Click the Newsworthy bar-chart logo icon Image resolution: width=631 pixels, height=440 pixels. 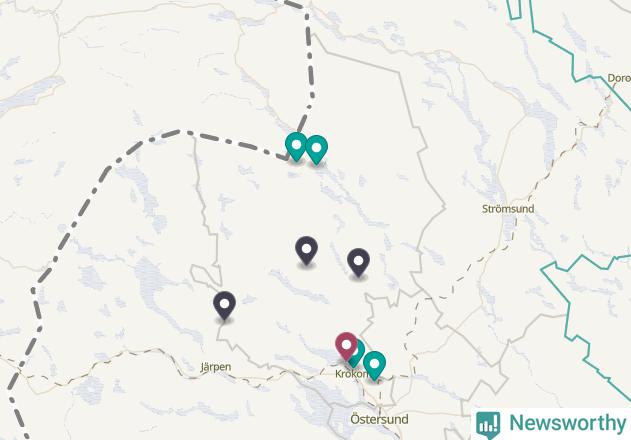[488, 425]
